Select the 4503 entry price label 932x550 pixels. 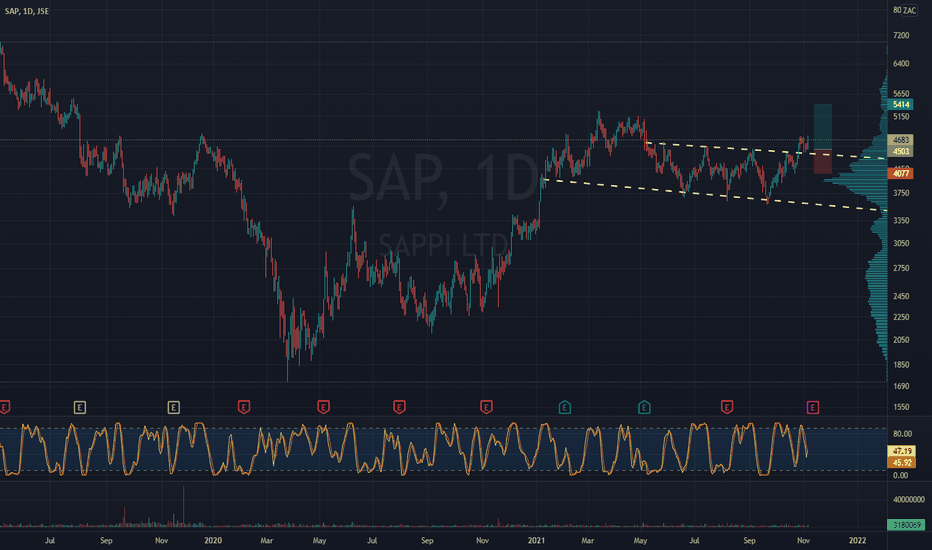[900, 152]
